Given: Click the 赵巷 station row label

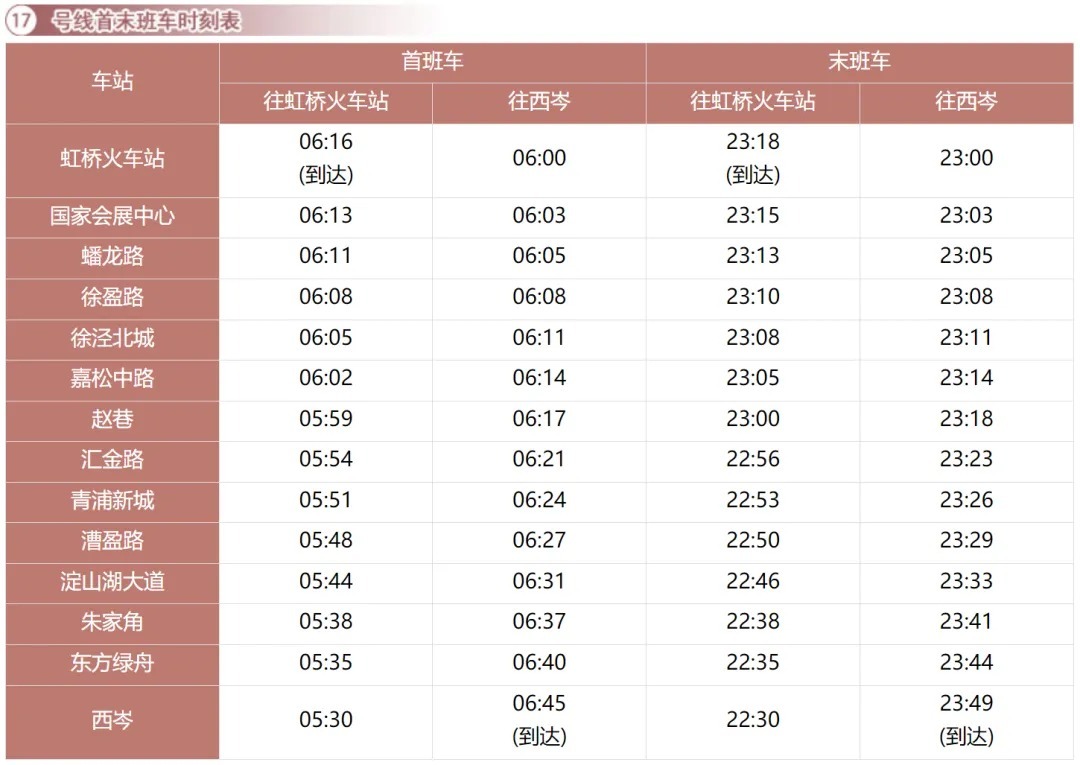Looking at the screenshot, I should coord(112,419).
